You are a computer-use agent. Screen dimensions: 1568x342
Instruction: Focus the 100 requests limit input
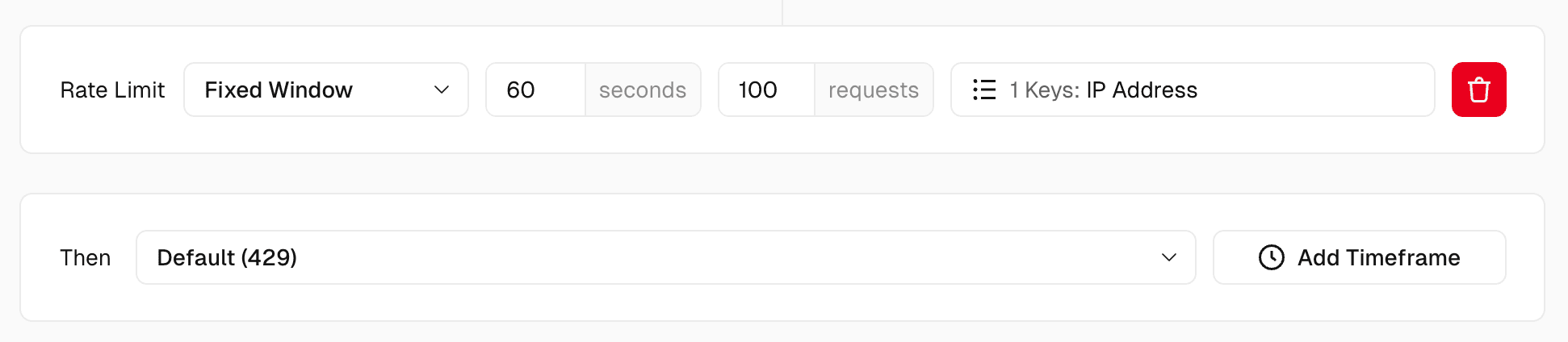[766, 90]
